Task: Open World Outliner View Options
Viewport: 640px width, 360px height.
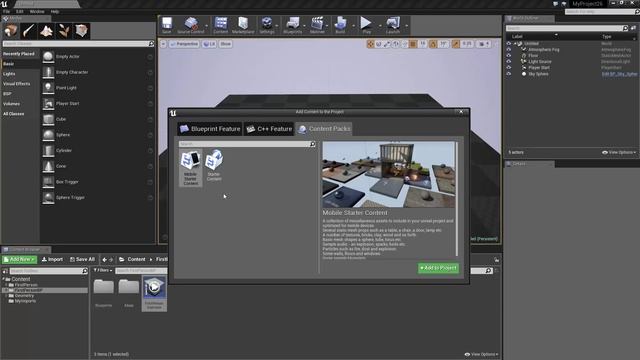Action: click(x=619, y=152)
